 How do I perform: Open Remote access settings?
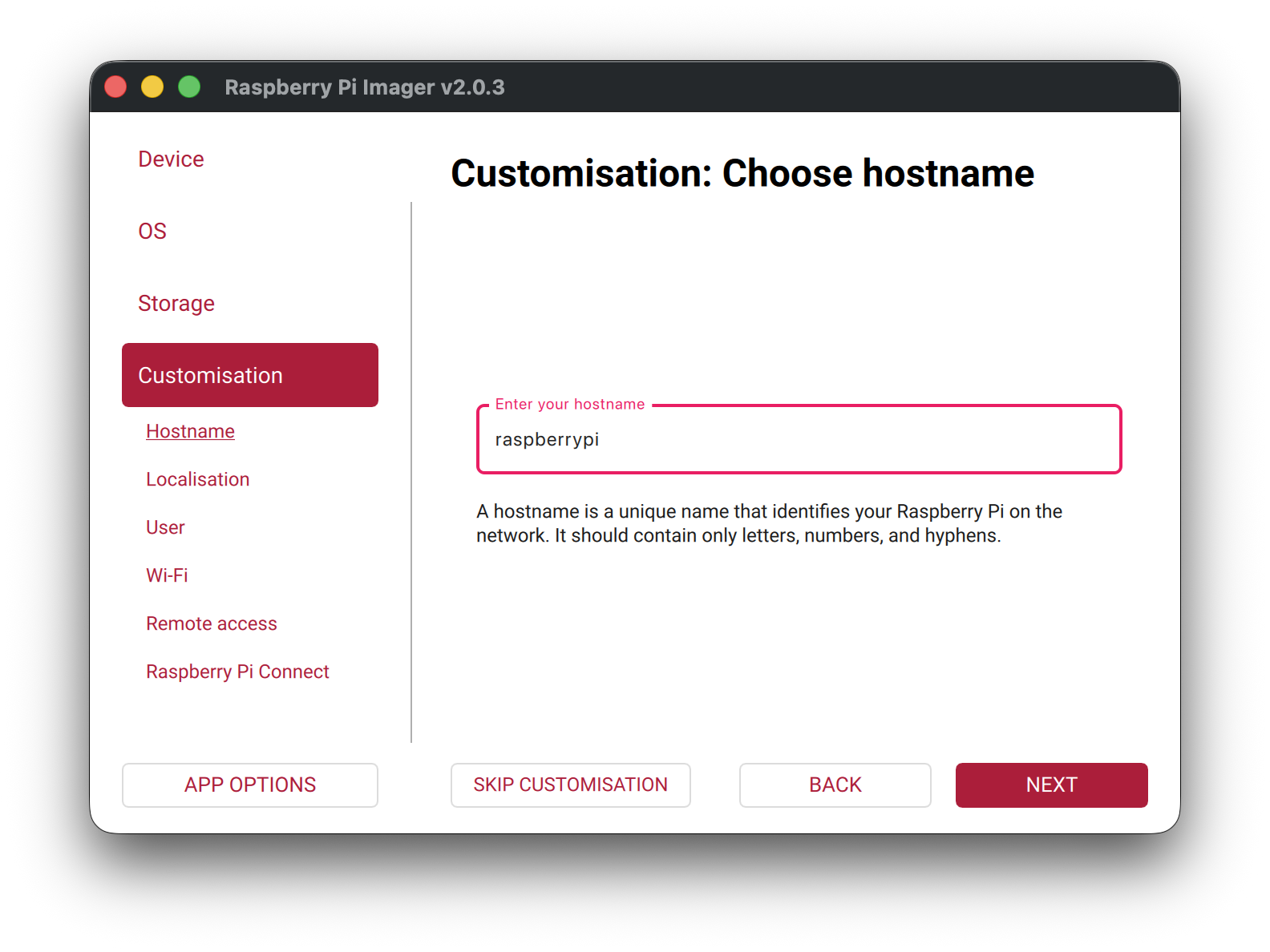pyautogui.click(x=211, y=623)
